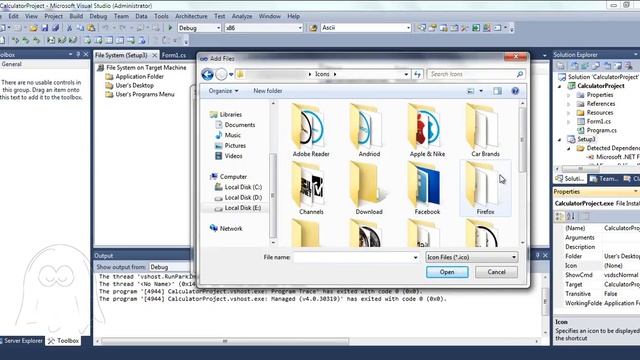Select Program.cs in Solution Explorer
The height and width of the screenshot is (360, 640).
pos(601,131)
